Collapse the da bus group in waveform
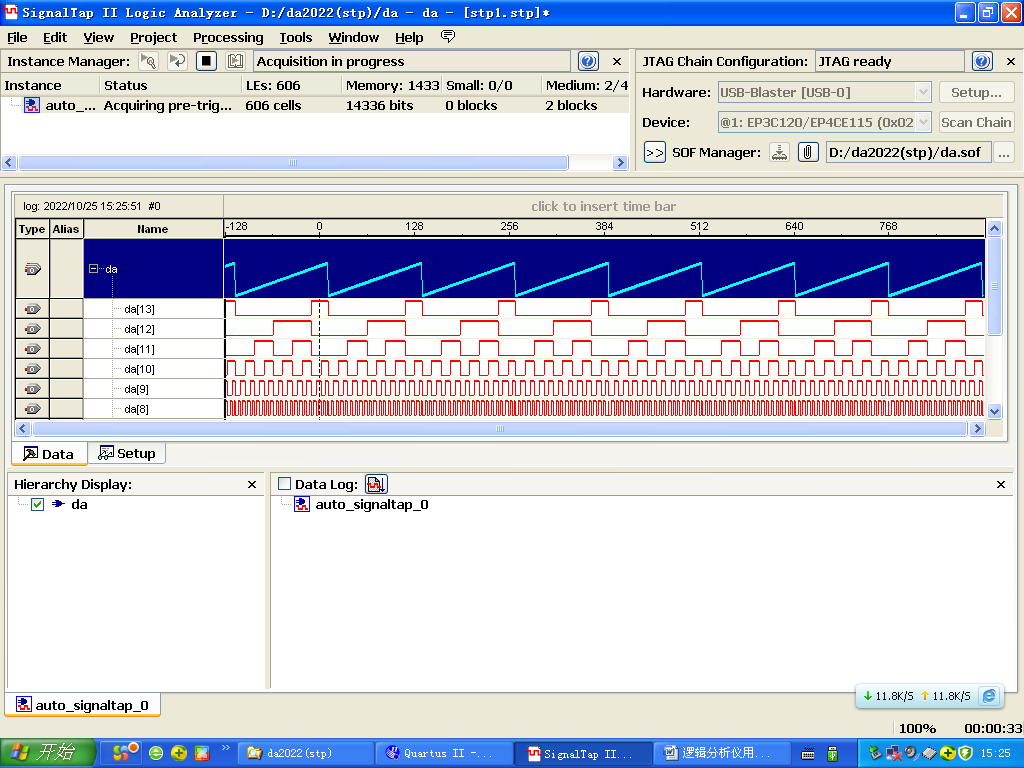Image resolution: width=1024 pixels, height=768 pixels. click(x=95, y=269)
